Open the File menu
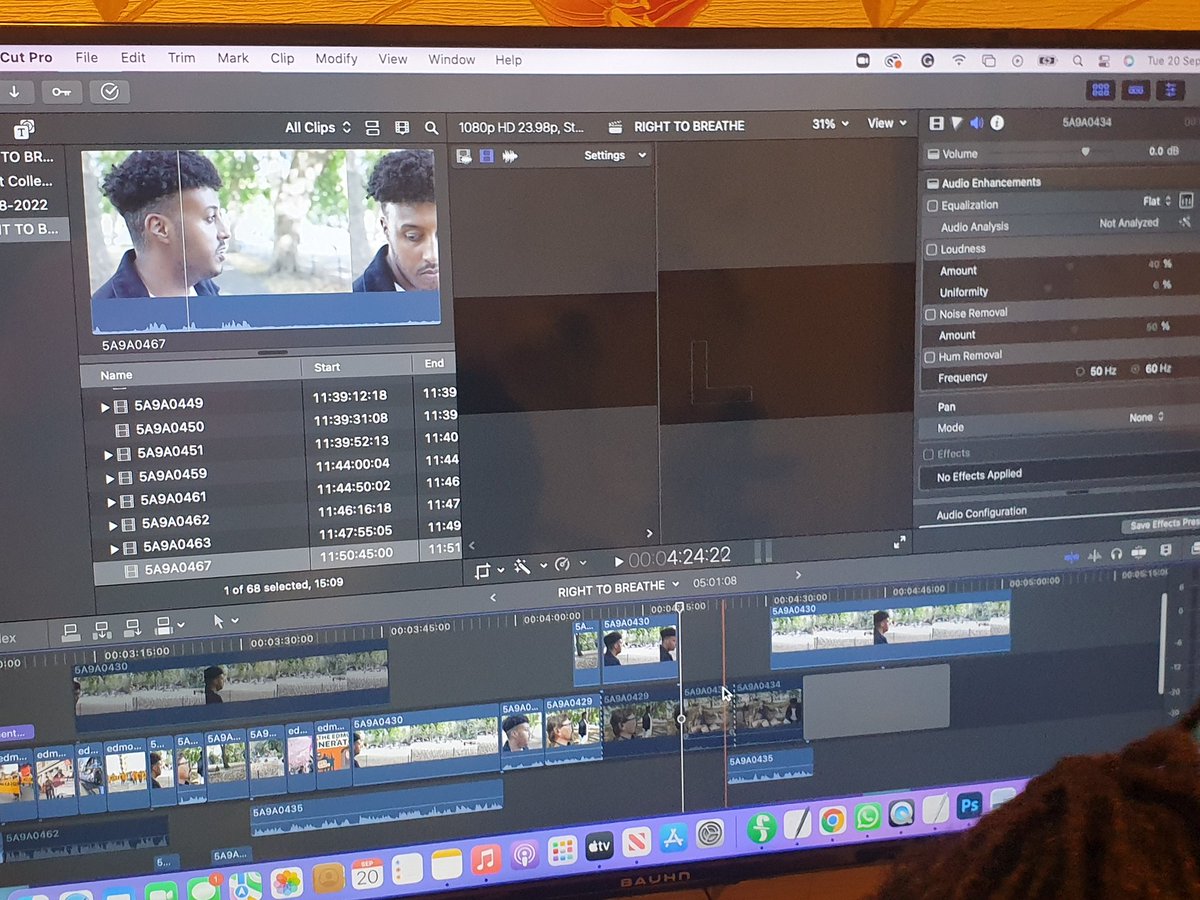Viewport: 1200px width, 900px height. 87,57
